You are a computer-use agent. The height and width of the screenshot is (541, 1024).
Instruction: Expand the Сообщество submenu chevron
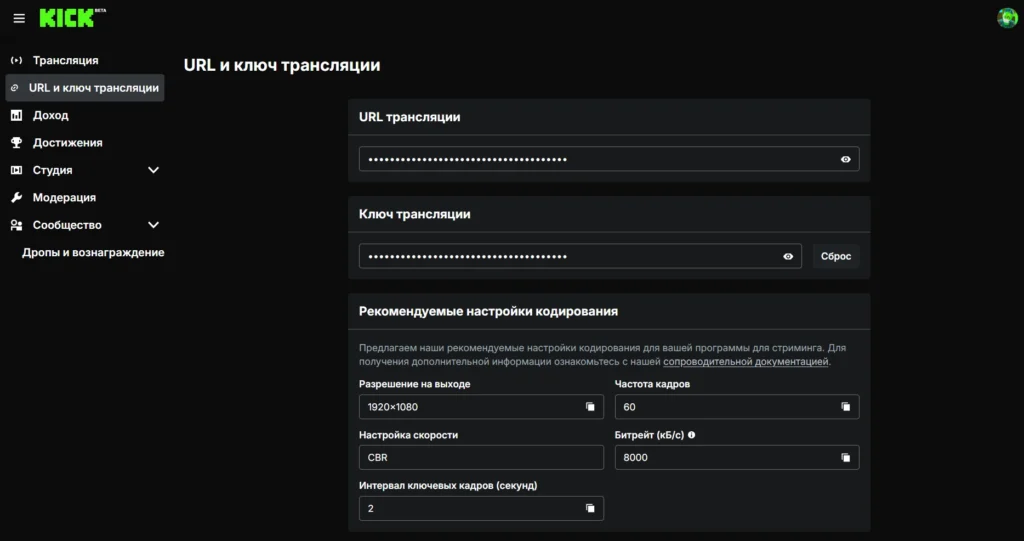click(x=153, y=225)
